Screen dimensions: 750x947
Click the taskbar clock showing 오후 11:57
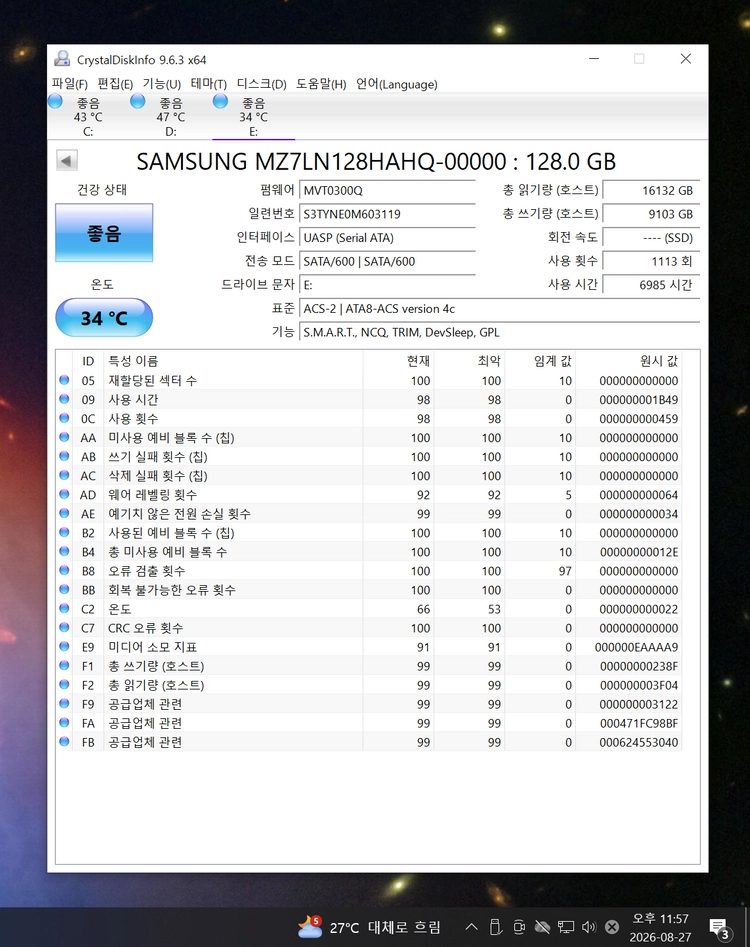(x=660, y=927)
